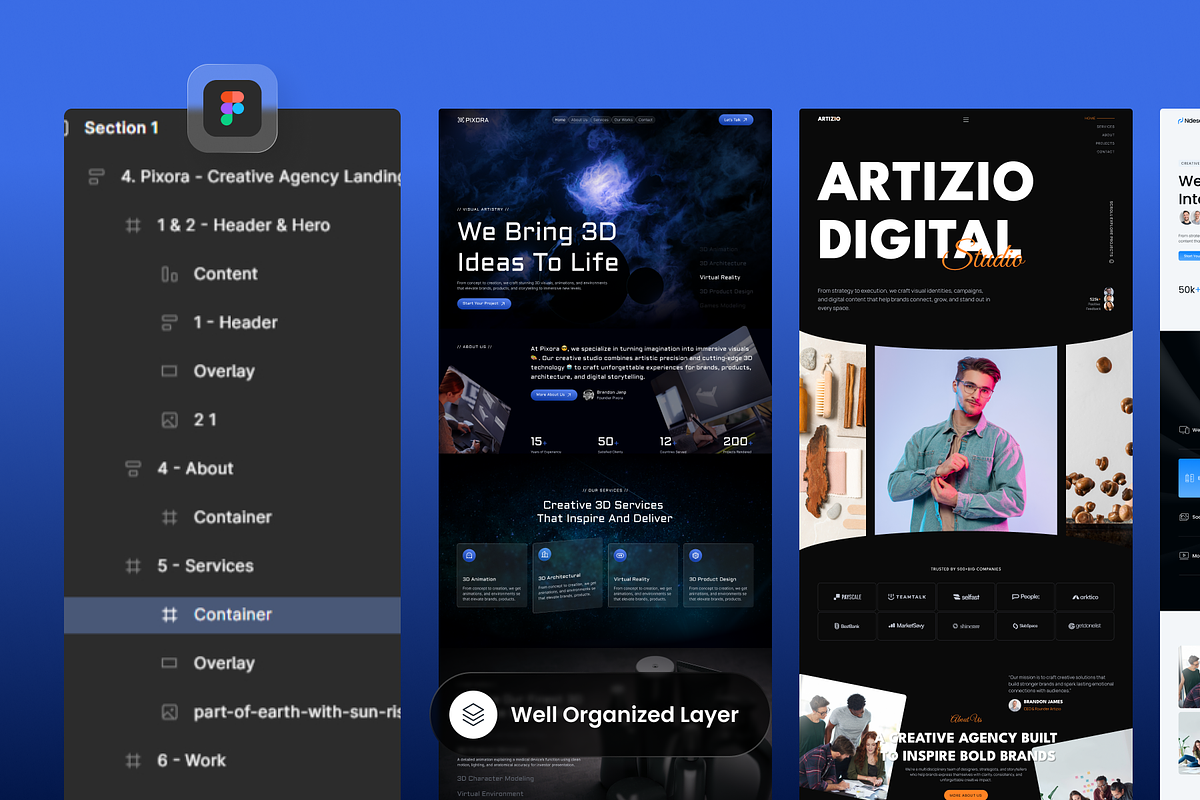Open 'Services' in the Pixora navigation
This screenshot has height=800, width=1200.
[601, 120]
